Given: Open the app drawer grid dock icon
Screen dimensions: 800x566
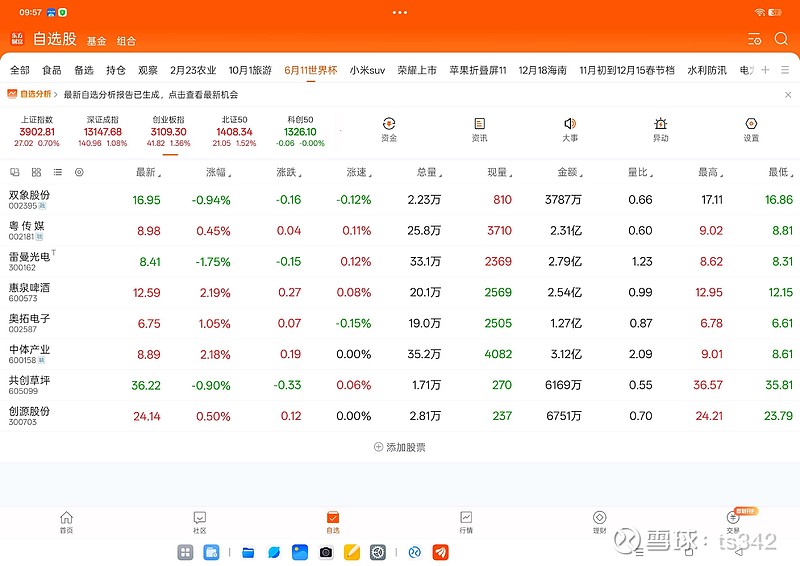Looking at the screenshot, I should (x=185, y=552).
